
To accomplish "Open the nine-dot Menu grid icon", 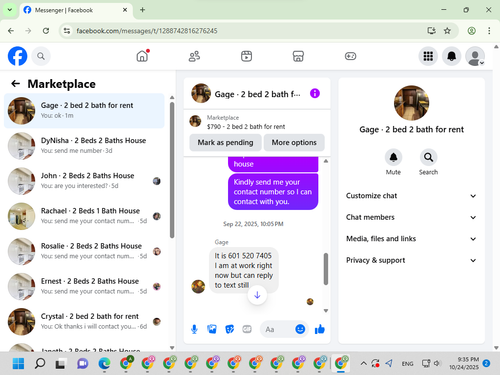I will coord(428,56).
